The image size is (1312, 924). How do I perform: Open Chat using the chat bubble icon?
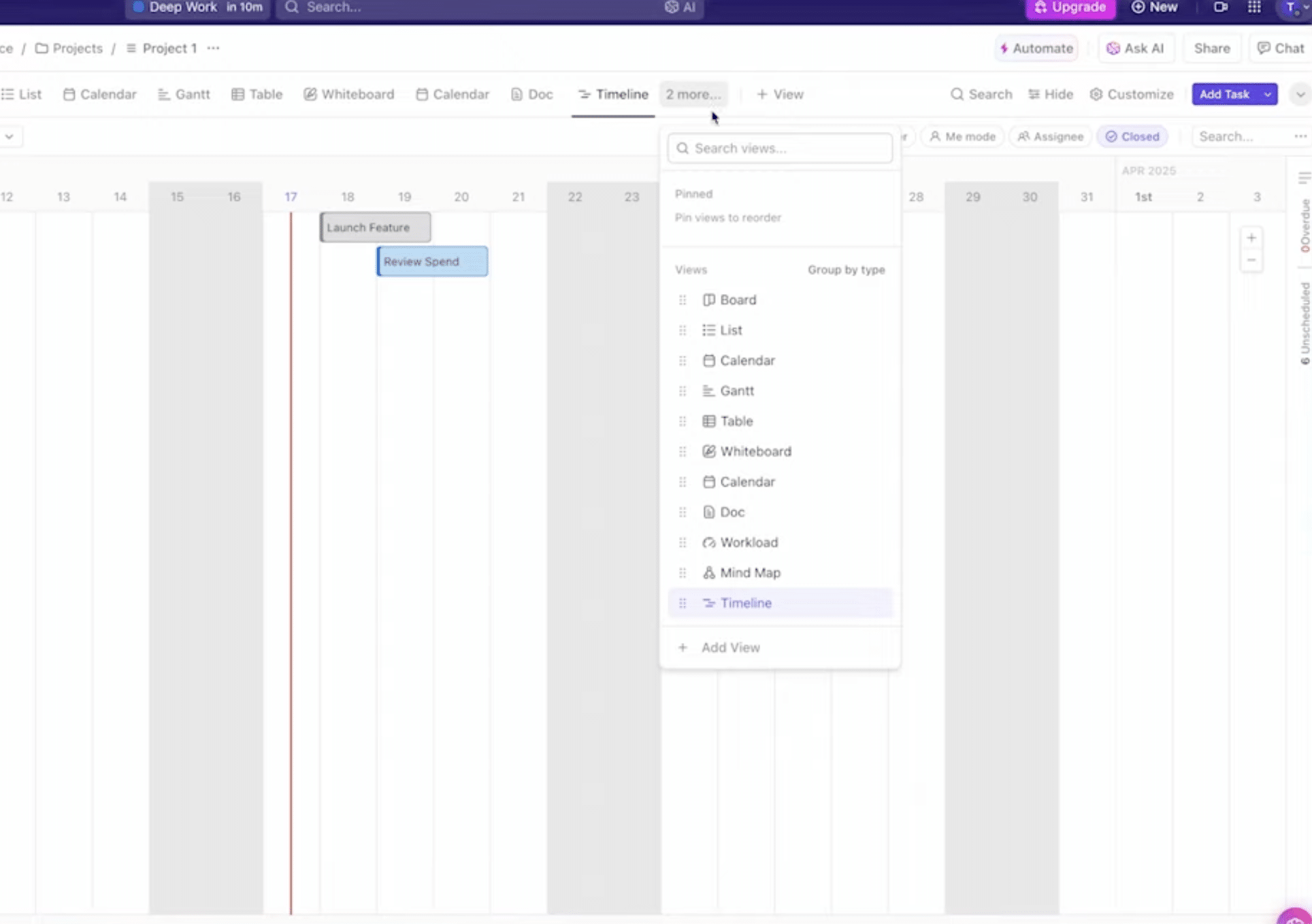click(x=1264, y=48)
